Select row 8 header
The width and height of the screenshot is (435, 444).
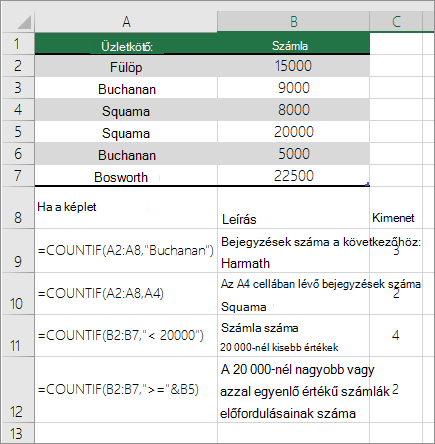(x=18, y=208)
